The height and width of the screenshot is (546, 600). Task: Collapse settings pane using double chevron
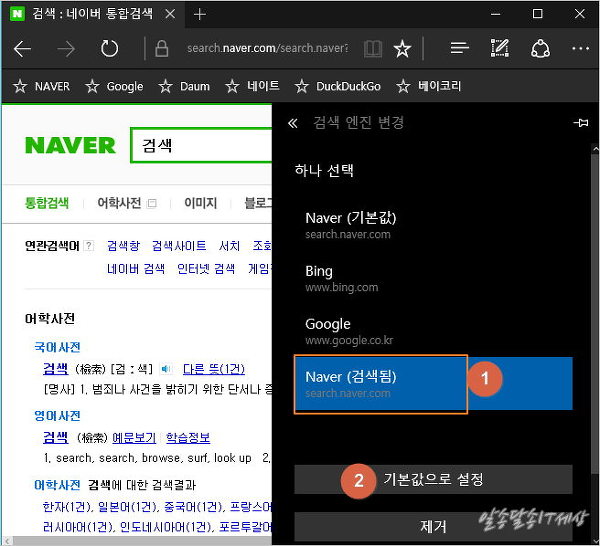pyautogui.click(x=293, y=123)
